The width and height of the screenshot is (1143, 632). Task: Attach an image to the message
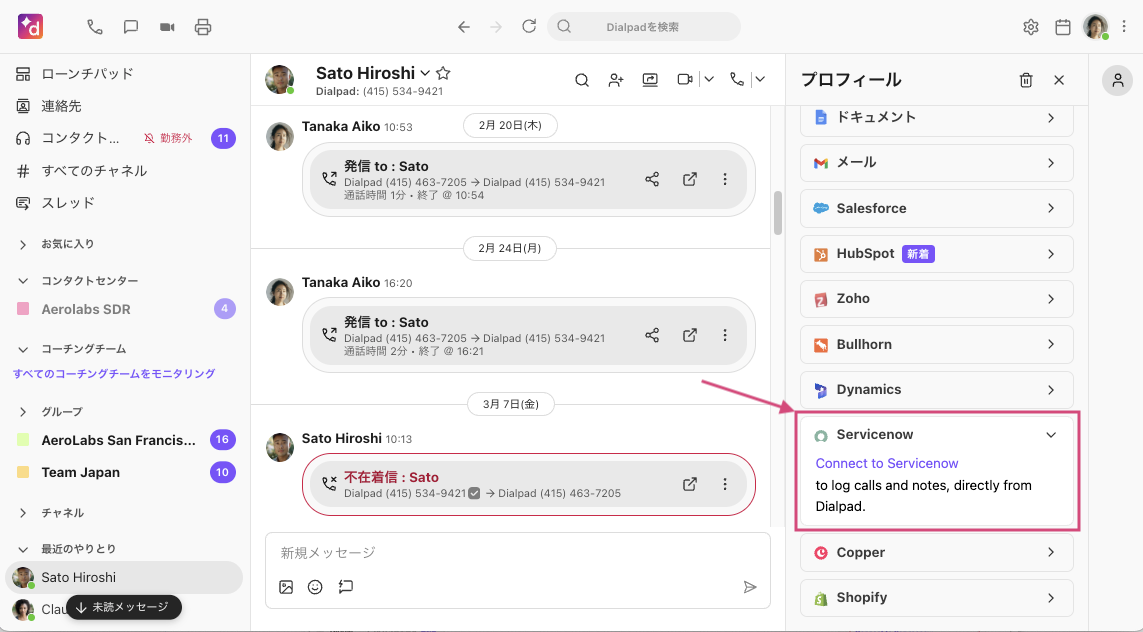point(286,587)
